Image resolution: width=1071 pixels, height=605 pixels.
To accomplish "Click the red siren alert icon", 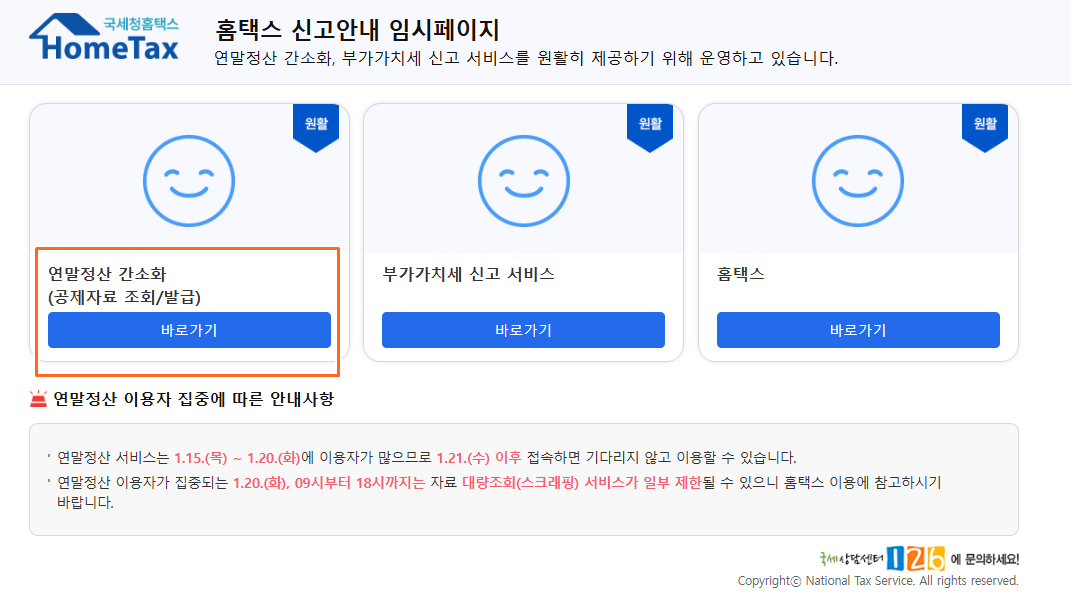I will click(38, 399).
